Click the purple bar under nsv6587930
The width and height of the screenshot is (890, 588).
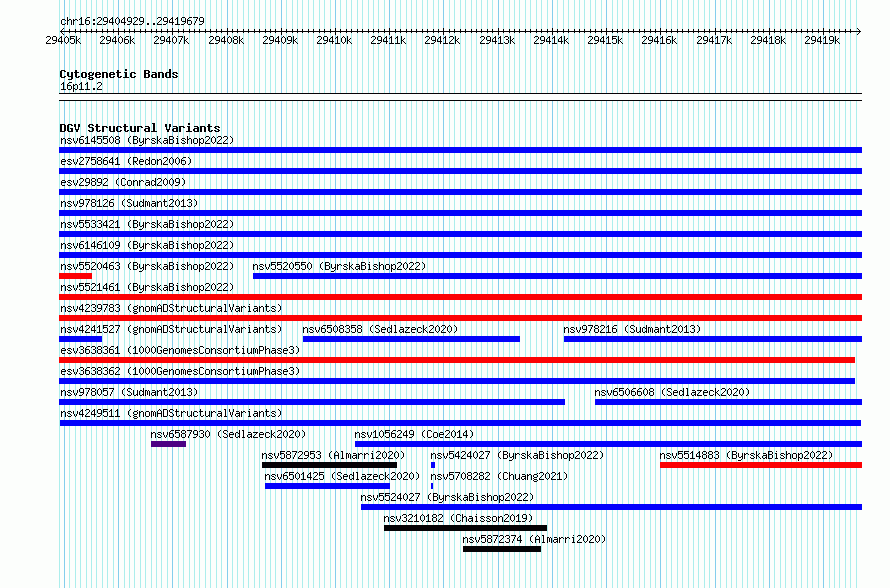(168, 444)
